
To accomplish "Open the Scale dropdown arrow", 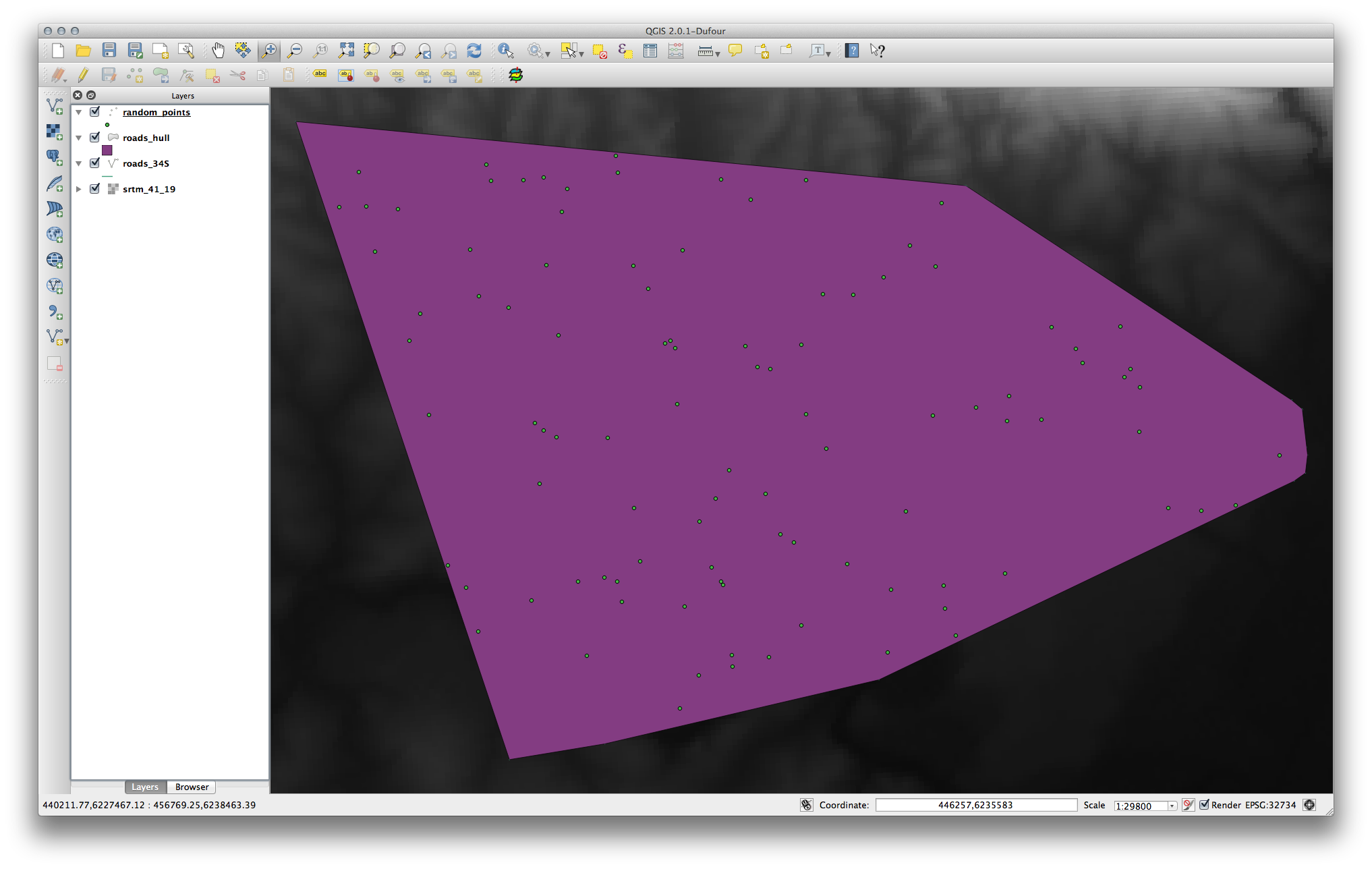I will coord(1172,806).
